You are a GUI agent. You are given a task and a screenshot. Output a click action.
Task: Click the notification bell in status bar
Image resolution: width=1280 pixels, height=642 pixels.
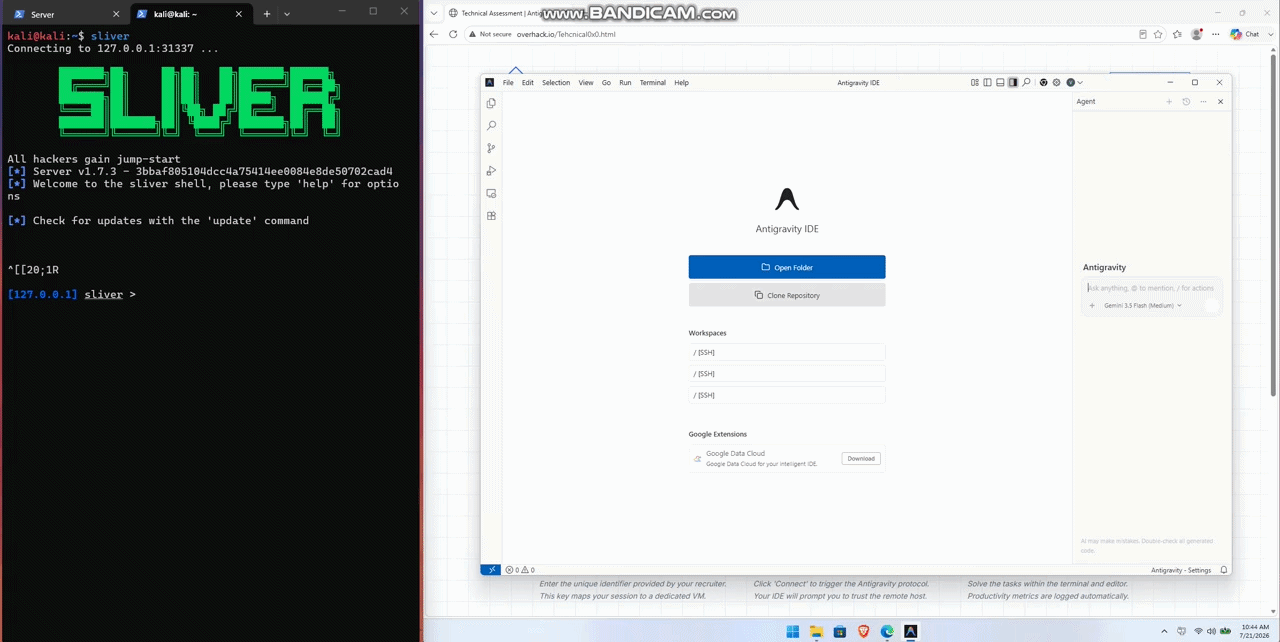[x=1224, y=570]
